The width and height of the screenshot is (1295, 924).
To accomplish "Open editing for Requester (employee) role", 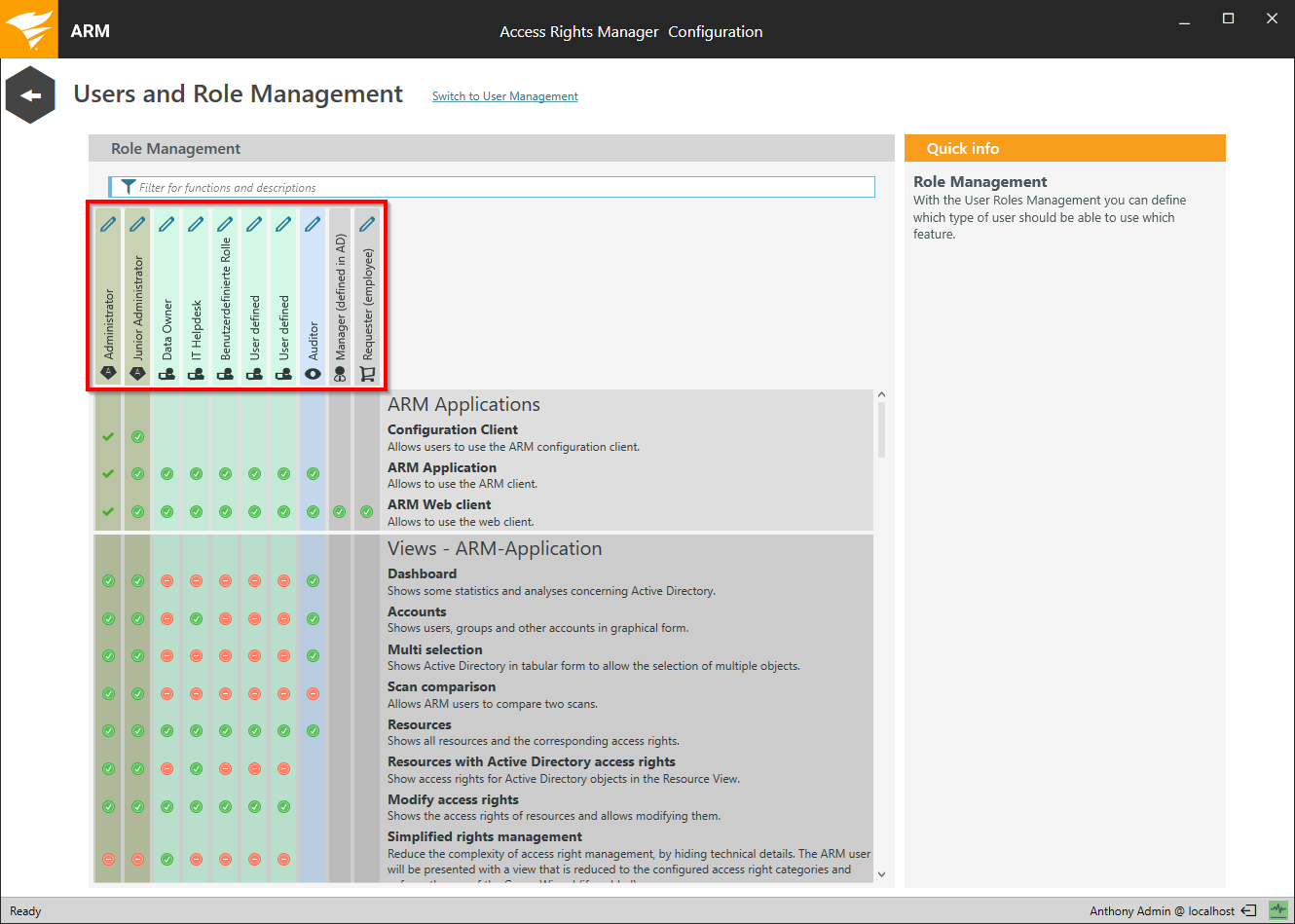I will click(x=367, y=224).
